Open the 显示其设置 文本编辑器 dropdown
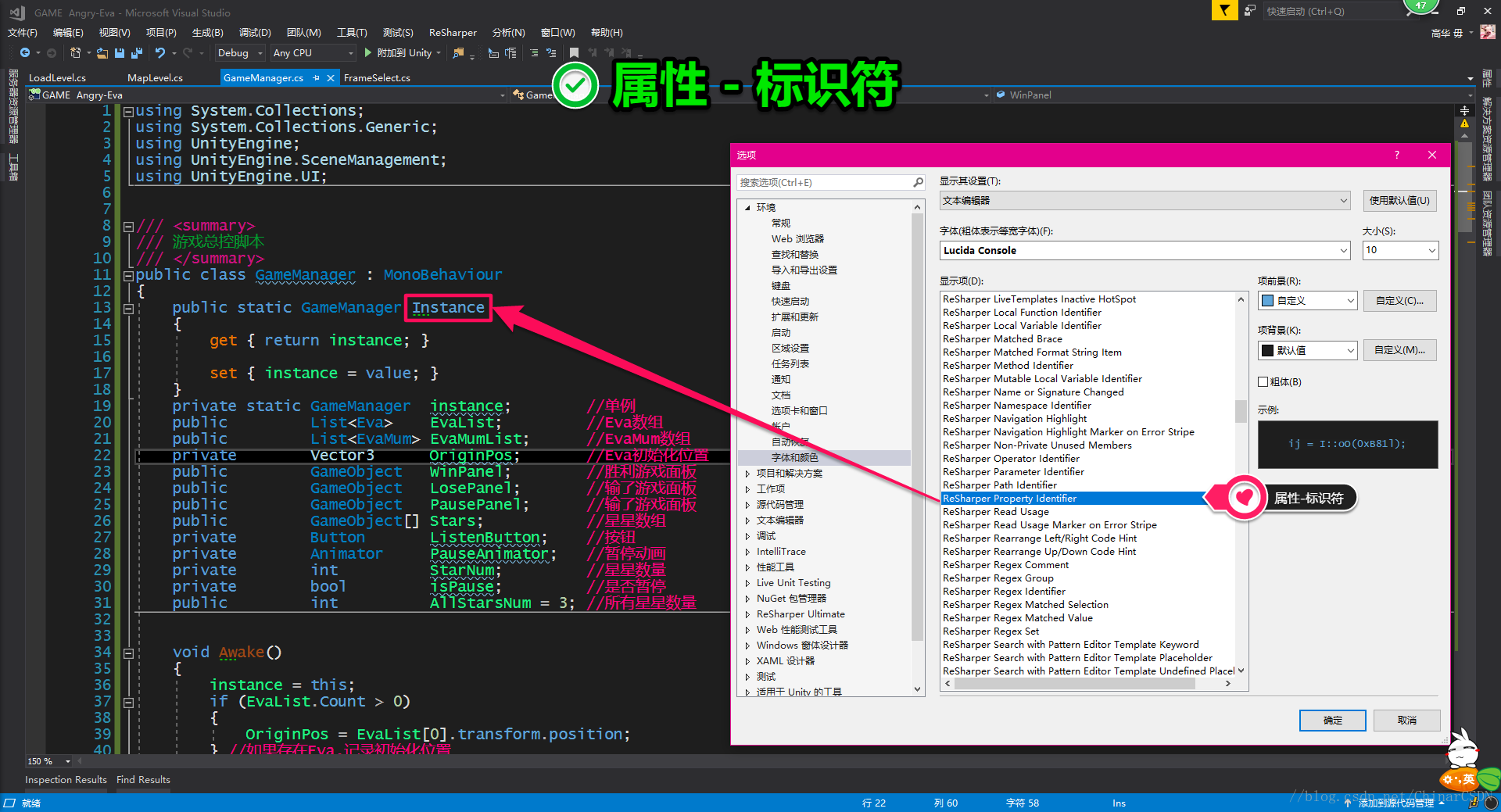 coord(1145,201)
